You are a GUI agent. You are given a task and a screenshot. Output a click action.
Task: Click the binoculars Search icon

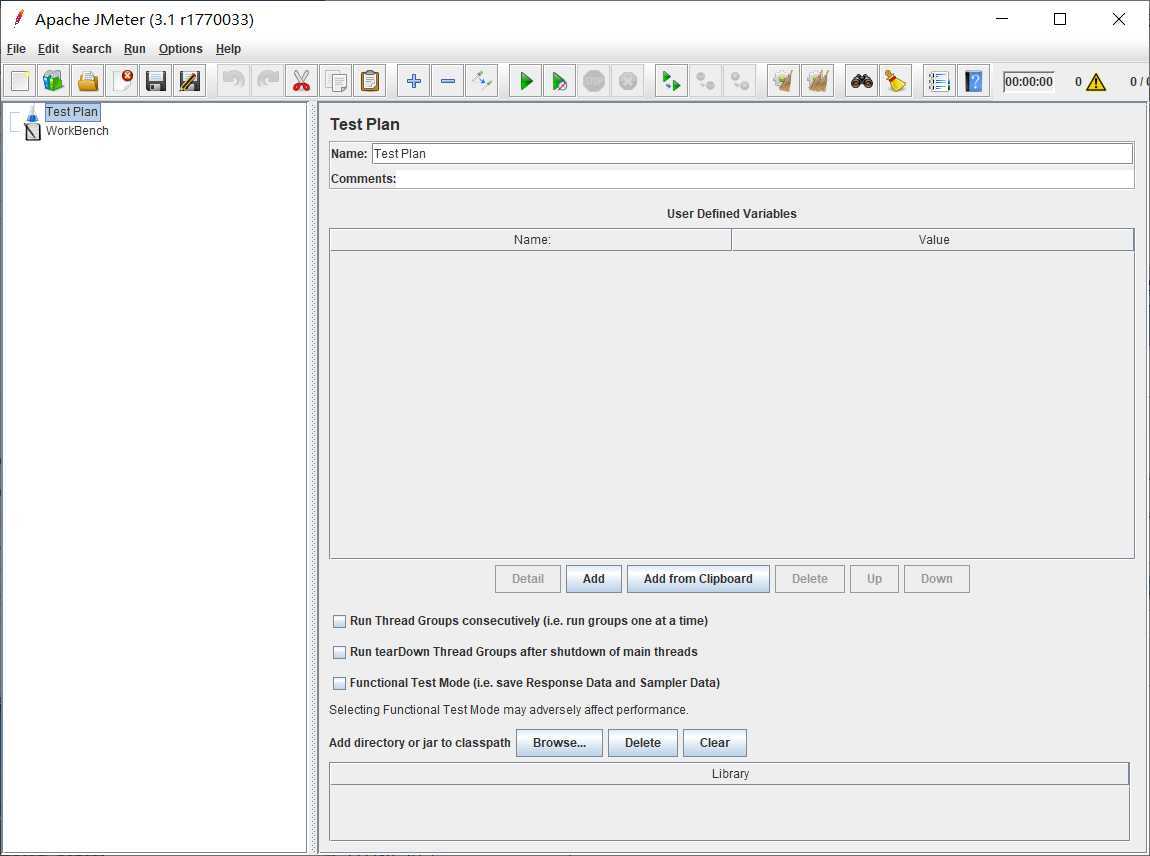pyautogui.click(x=862, y=82)
